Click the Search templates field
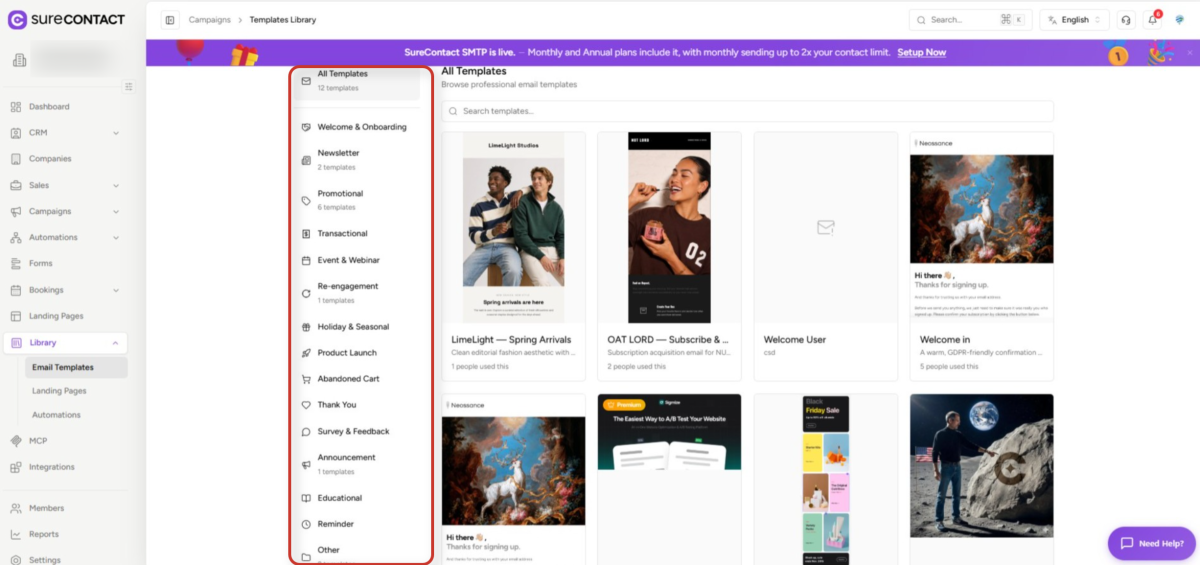 (747, 111)
